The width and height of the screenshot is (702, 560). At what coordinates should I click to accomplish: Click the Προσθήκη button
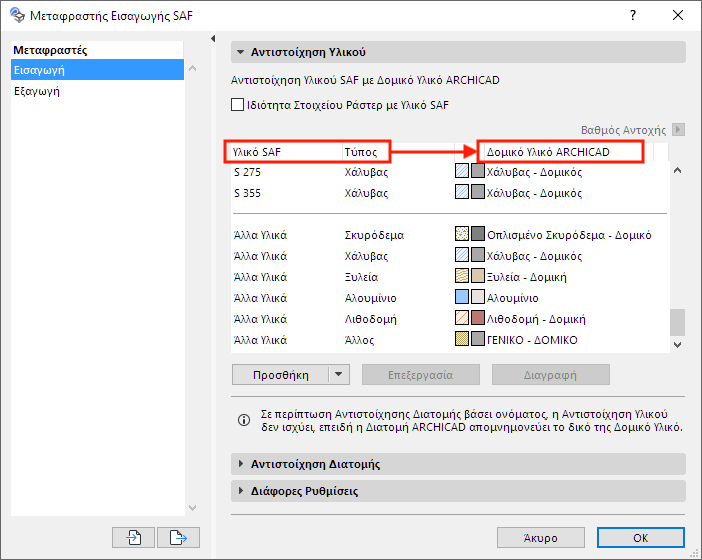pyautogui.click(x=280, y=374)
